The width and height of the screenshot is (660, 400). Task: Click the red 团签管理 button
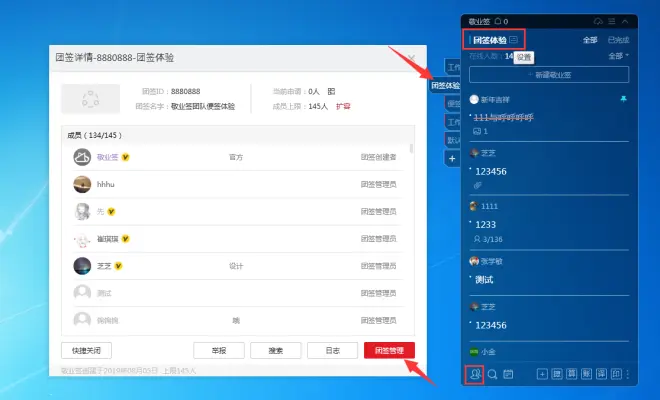(389, 350)
